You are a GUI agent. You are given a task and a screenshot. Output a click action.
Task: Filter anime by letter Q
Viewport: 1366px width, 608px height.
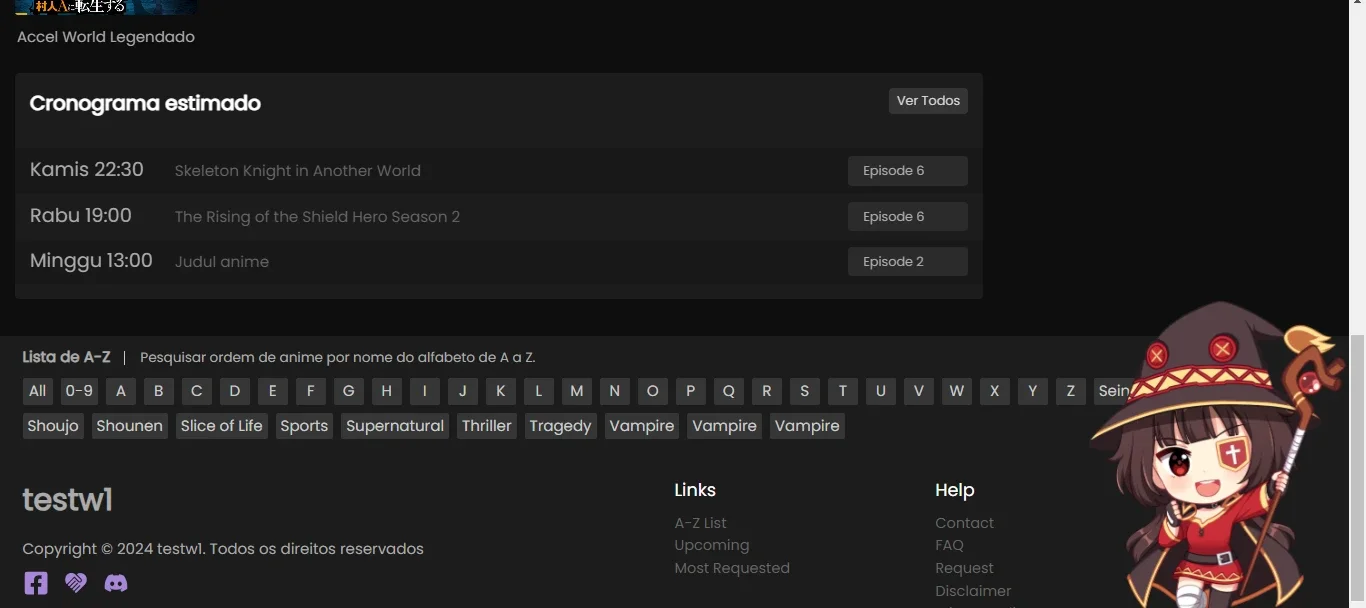tap(728, 391)
